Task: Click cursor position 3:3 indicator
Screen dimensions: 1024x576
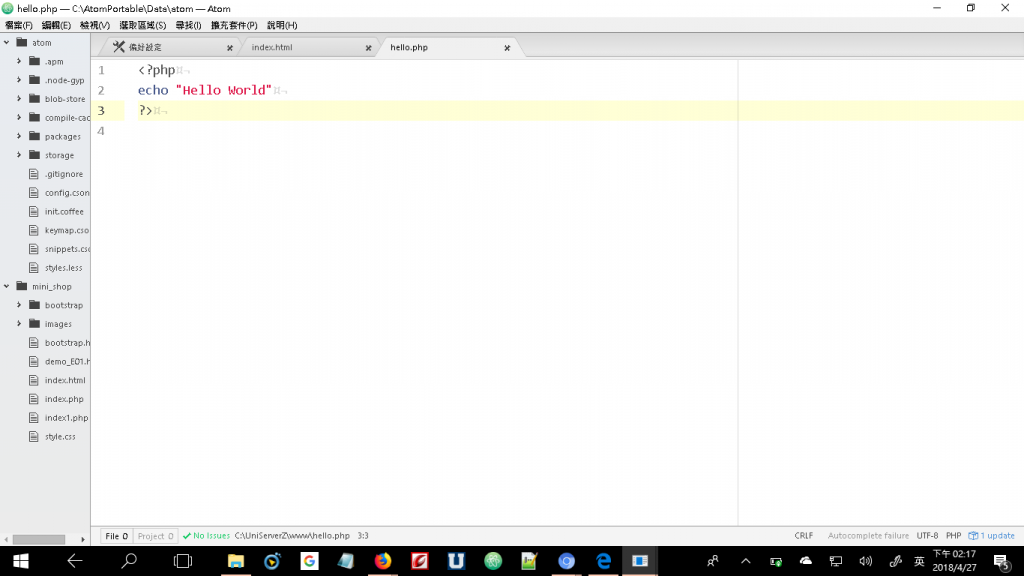Action: 363,536
